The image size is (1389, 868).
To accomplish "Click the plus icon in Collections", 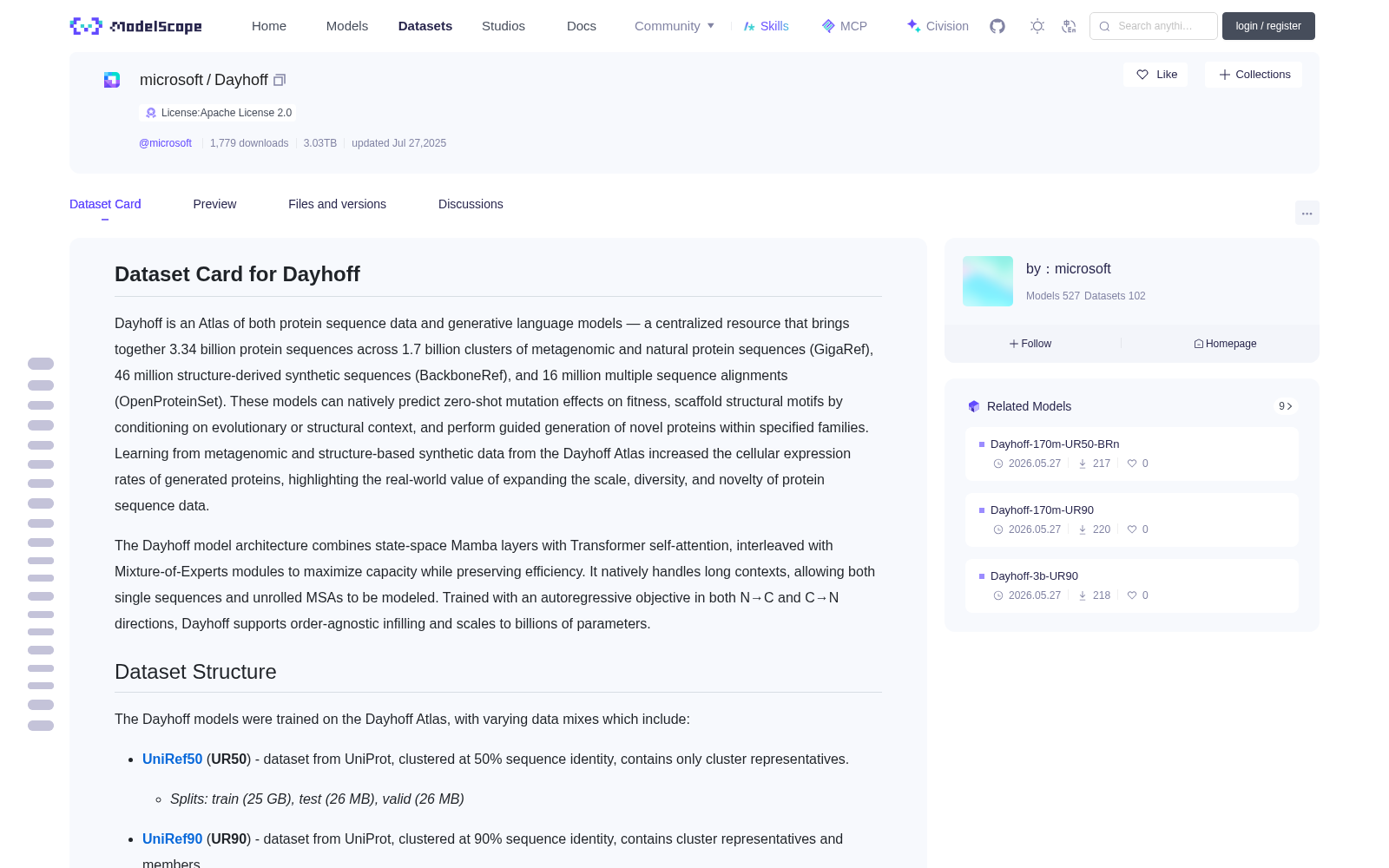I will (1225, 75).
